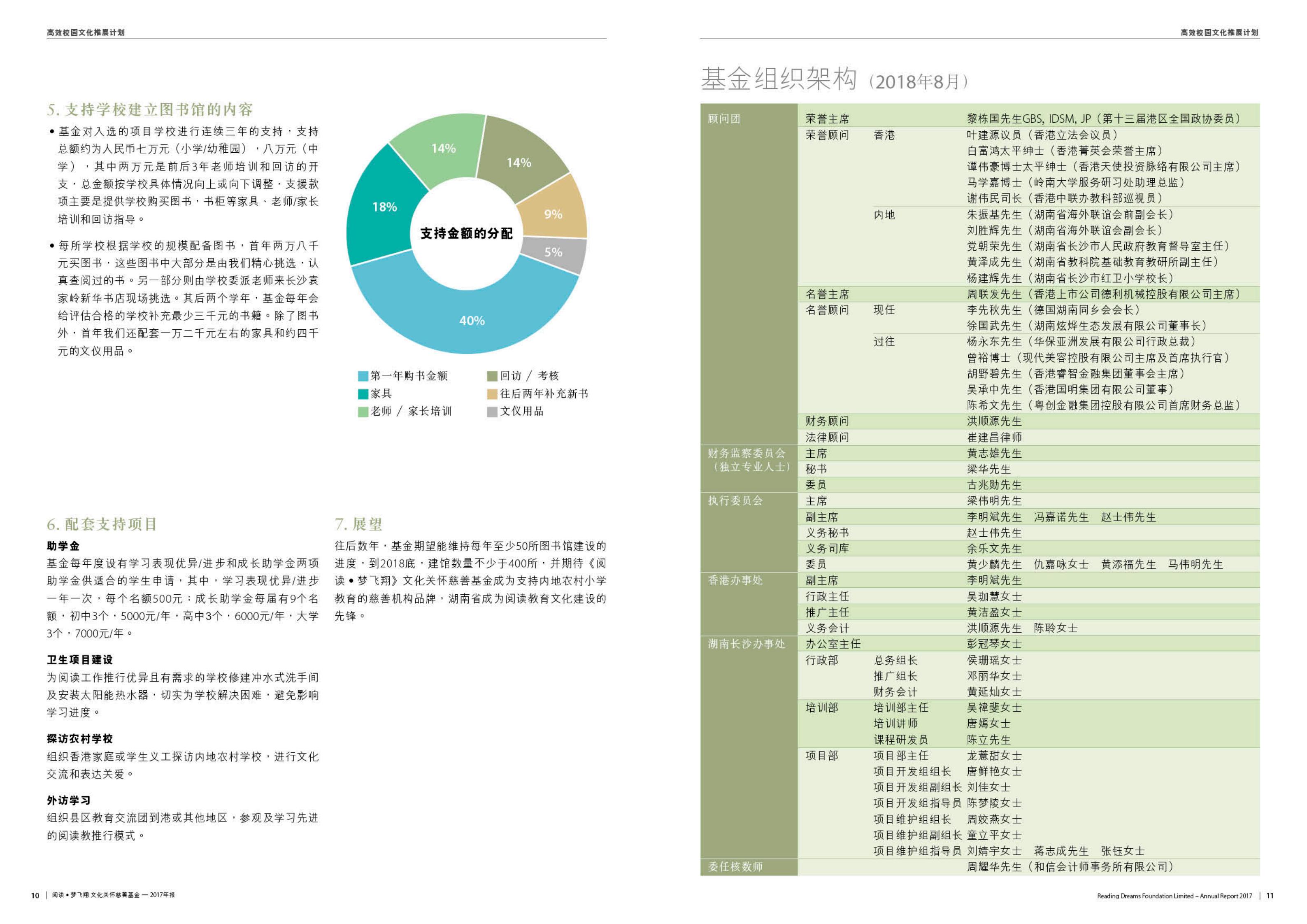The height and width of the screenshot is (924, 1307).
Task: Click the 5% gray chart segment
Action: [x=553, y=251]
